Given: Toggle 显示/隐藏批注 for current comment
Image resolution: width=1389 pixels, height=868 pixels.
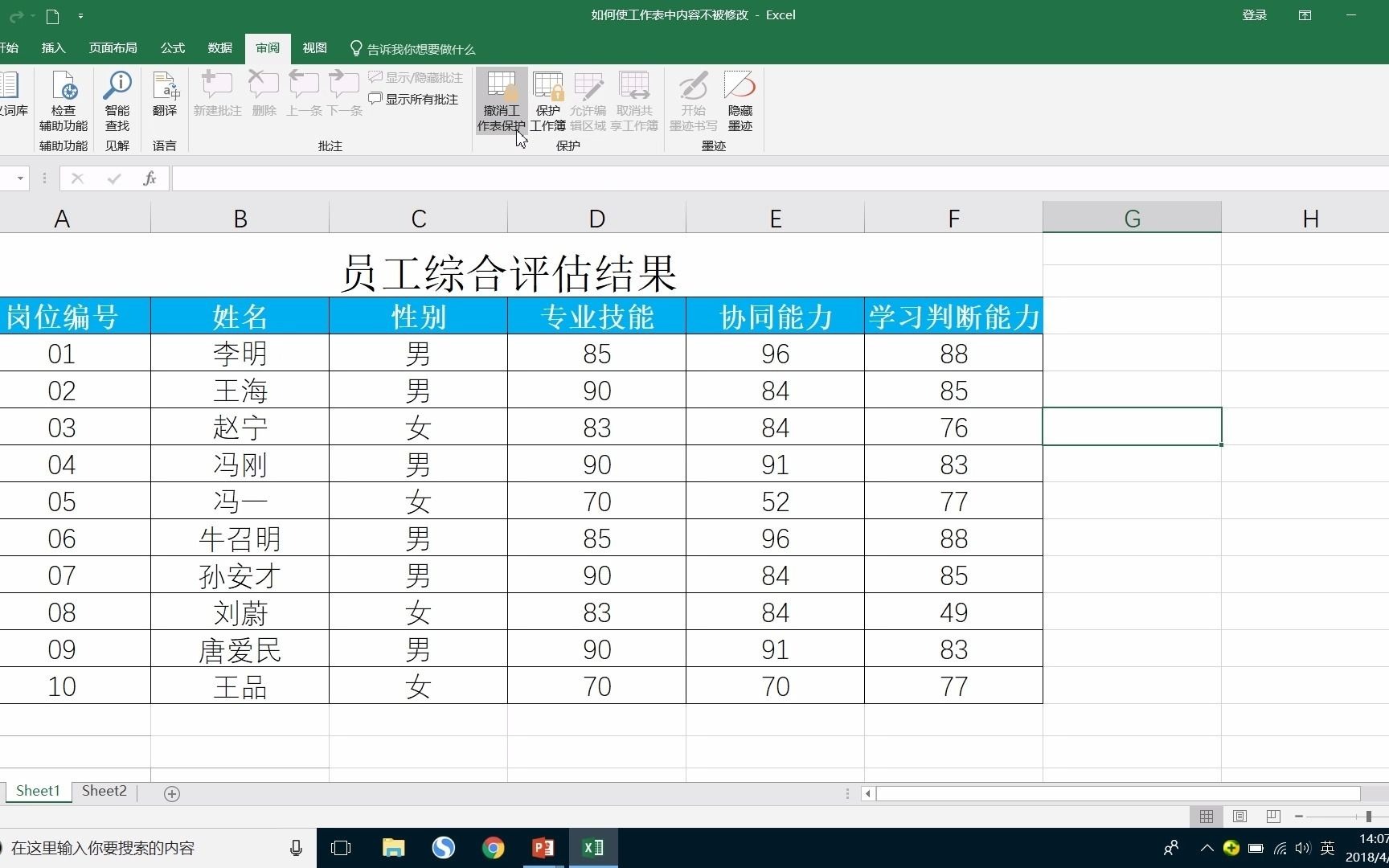Looking at the screenshot, I should pos(415,77).
